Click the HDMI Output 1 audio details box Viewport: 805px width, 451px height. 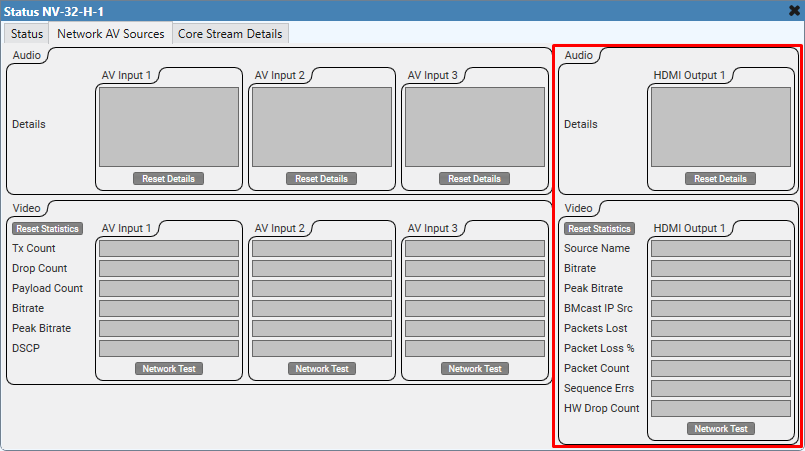720,126
